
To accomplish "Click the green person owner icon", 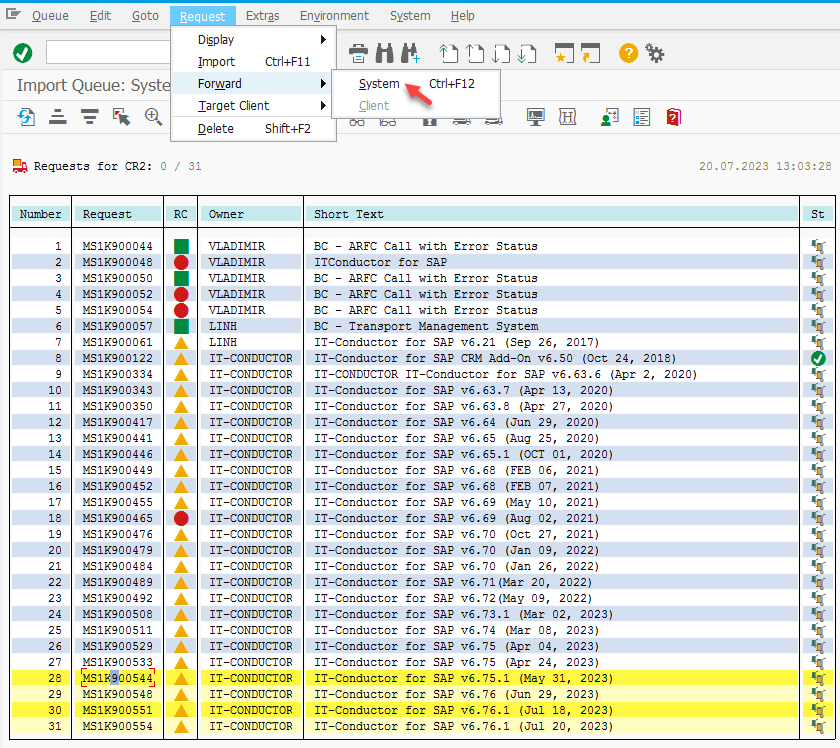I will (610, 116).
